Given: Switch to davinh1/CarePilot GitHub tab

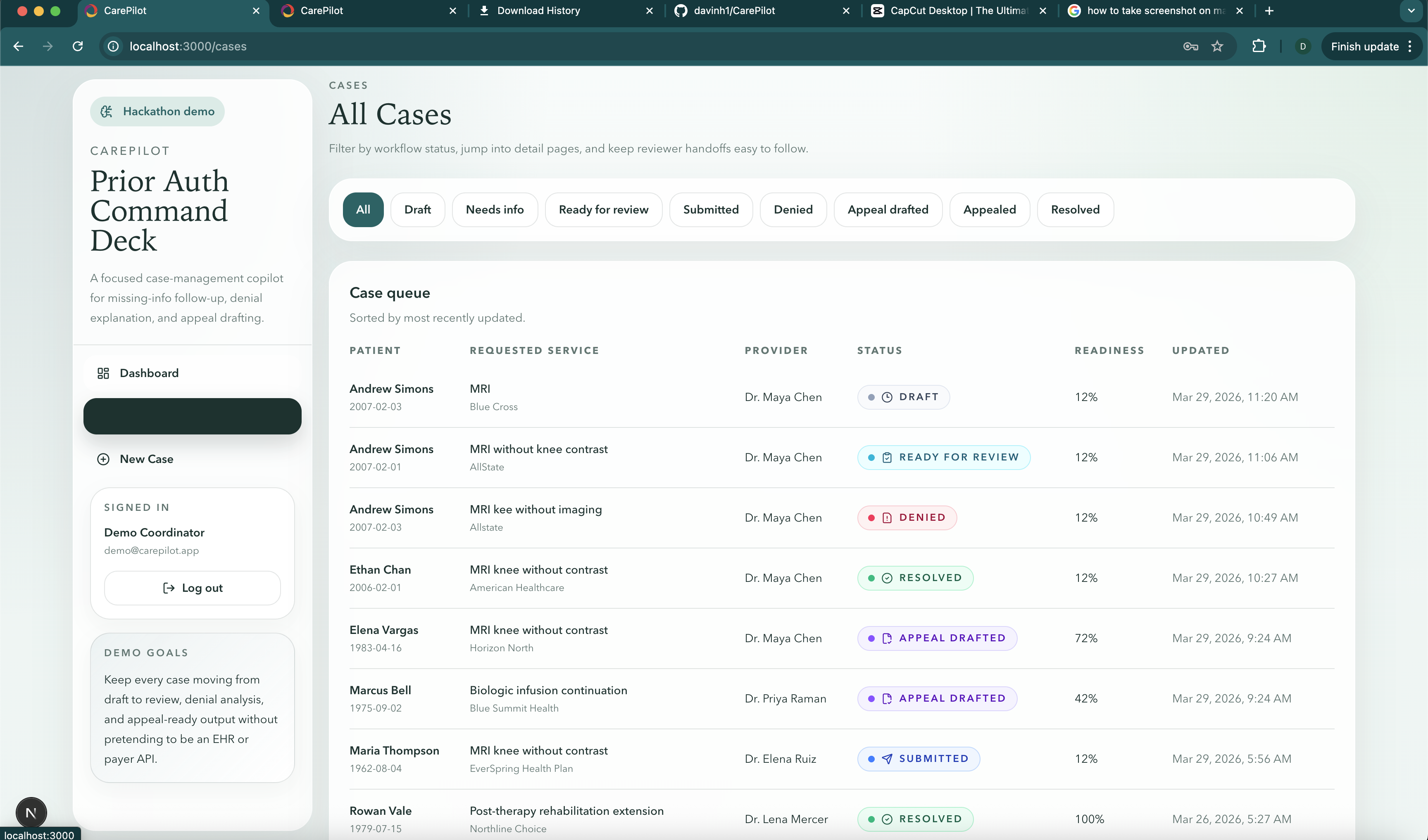Looking at the screenshot, I should coord(734,11).
